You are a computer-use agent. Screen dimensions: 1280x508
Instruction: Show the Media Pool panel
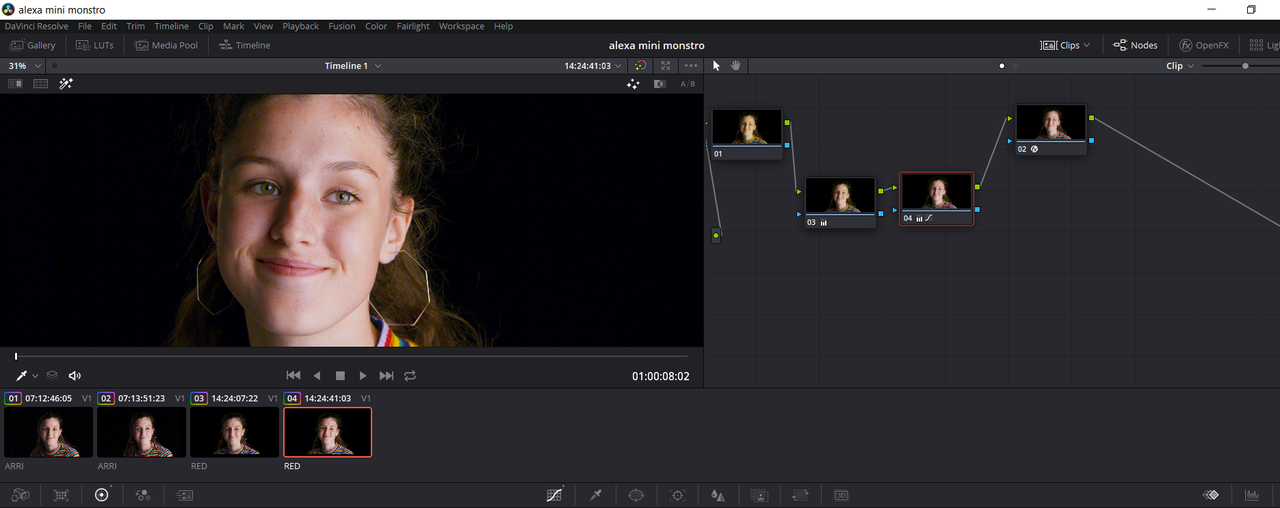167,45
